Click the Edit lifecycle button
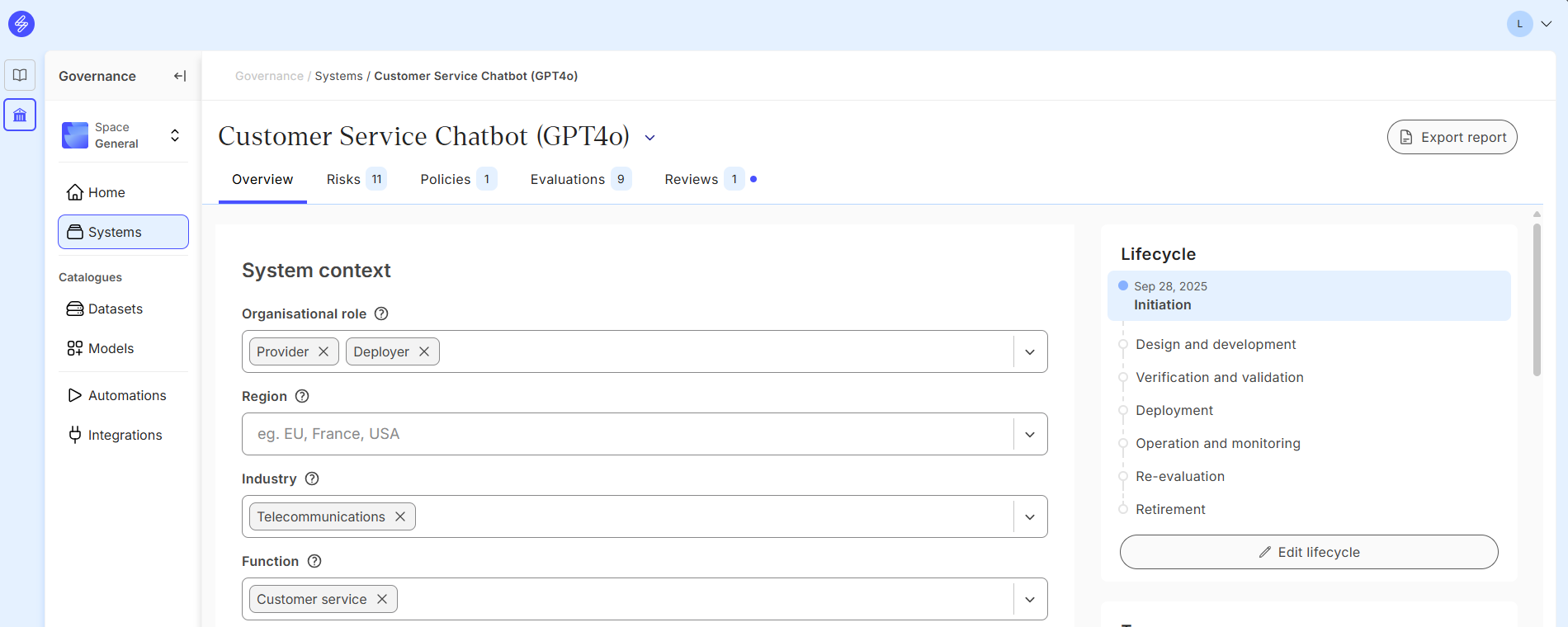Viewport: 1568px width, 627px height. (x=1308, y=552)
